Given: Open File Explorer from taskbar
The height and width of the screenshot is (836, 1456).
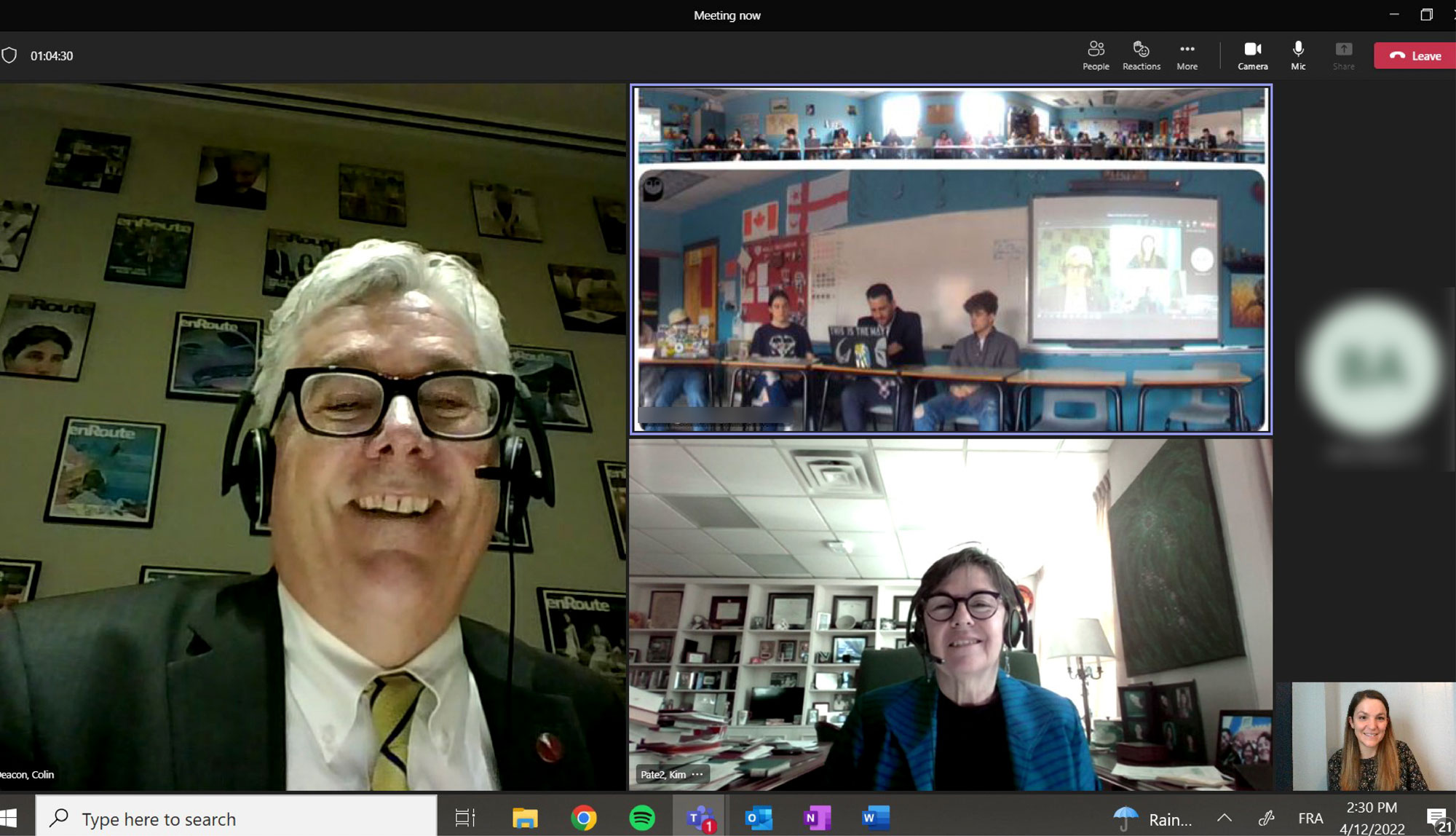Looking at the screenshot, I should pos(525,818).
